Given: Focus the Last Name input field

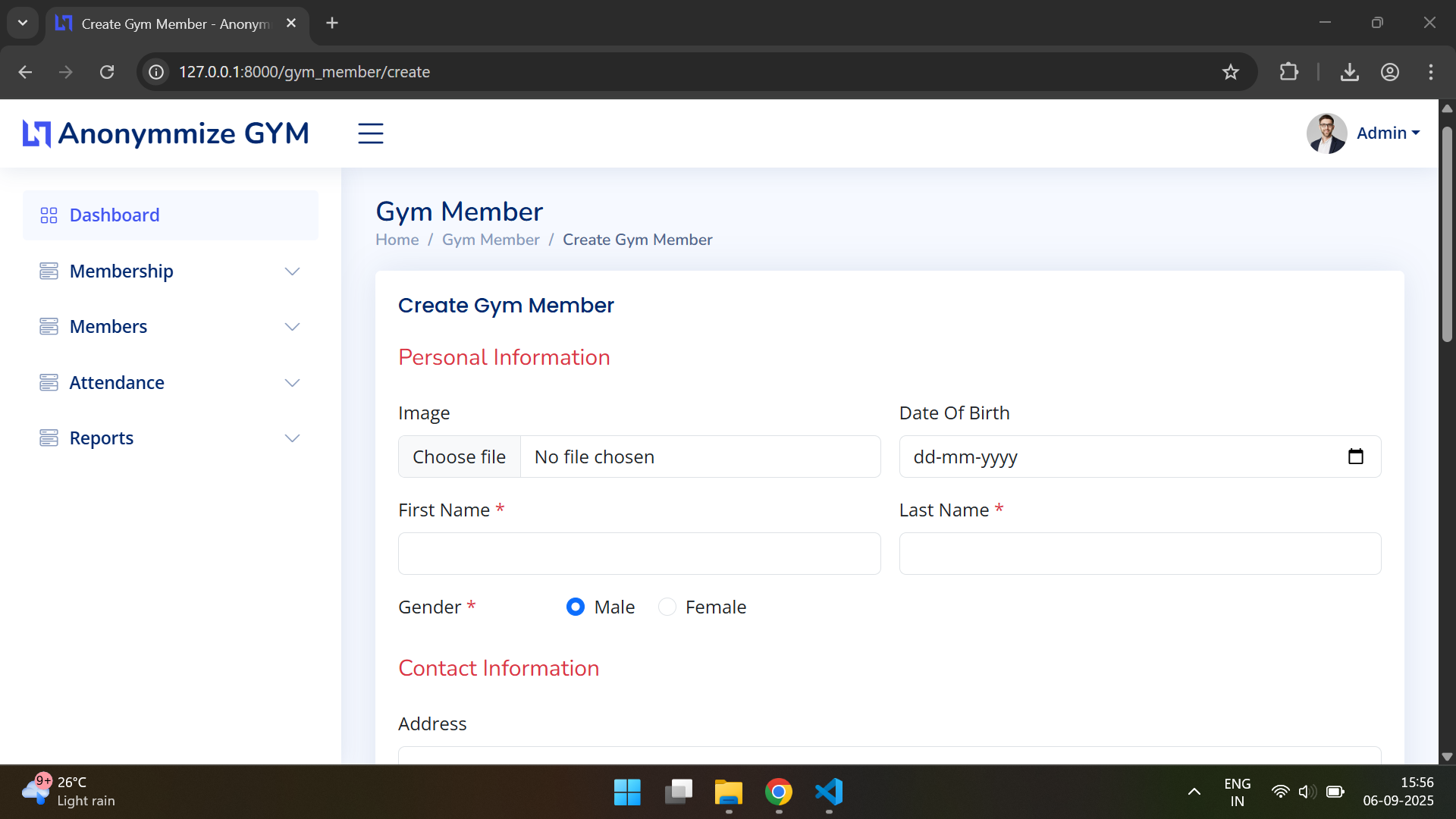Looking at the screenshot, I should point(1140,554).
